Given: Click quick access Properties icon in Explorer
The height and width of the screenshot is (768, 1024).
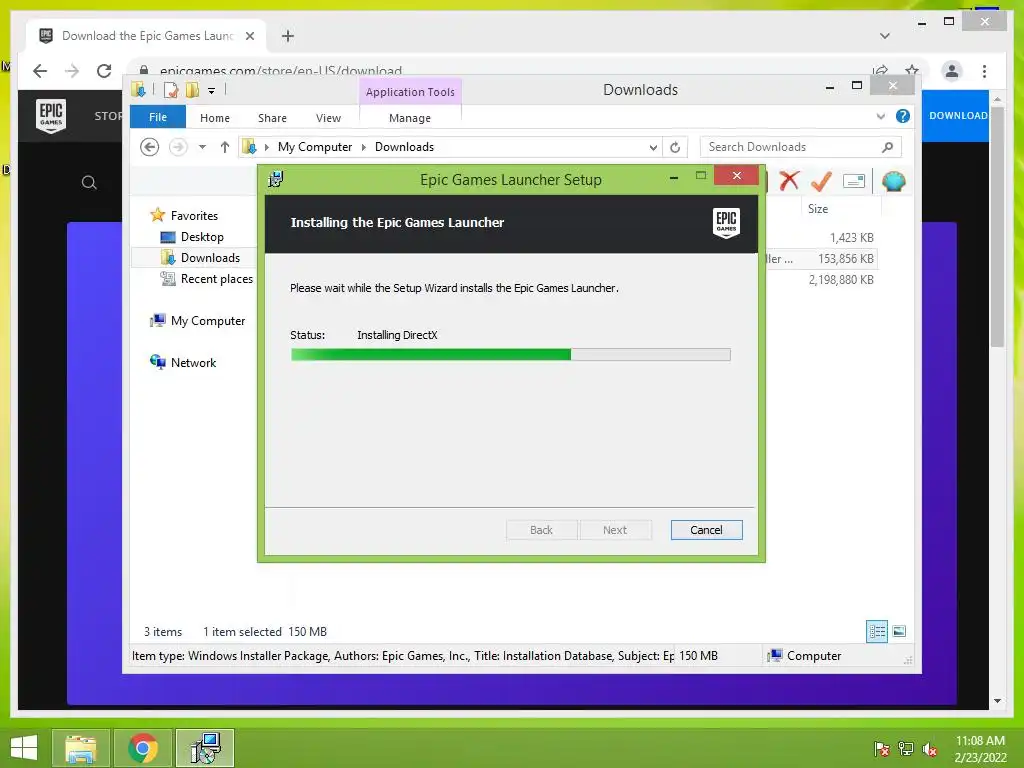Looking at the screenshot, I should (x=171, y=90).
